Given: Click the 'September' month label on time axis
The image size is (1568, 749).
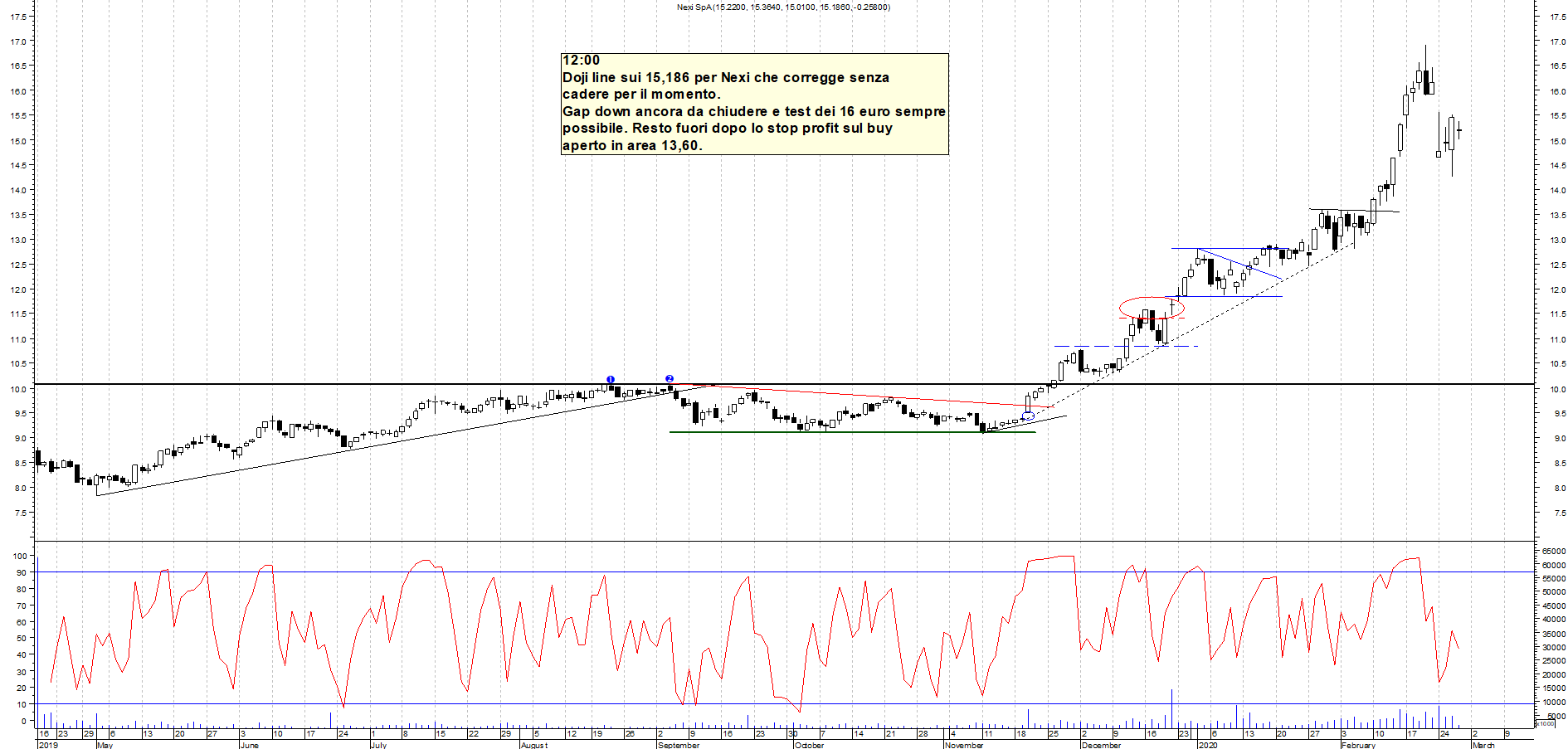Looking at the screenshot, I should pyautogui.click(x=679, y=745).
